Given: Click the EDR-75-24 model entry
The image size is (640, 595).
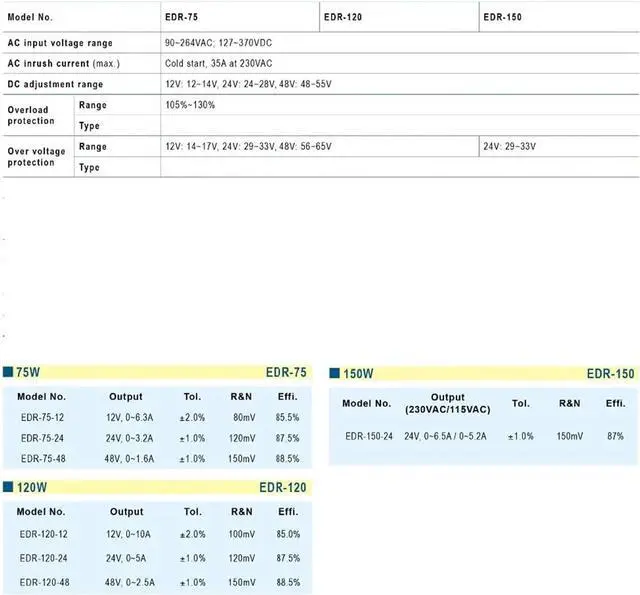Looking at the screenshot, I should [x=43, y=438].
